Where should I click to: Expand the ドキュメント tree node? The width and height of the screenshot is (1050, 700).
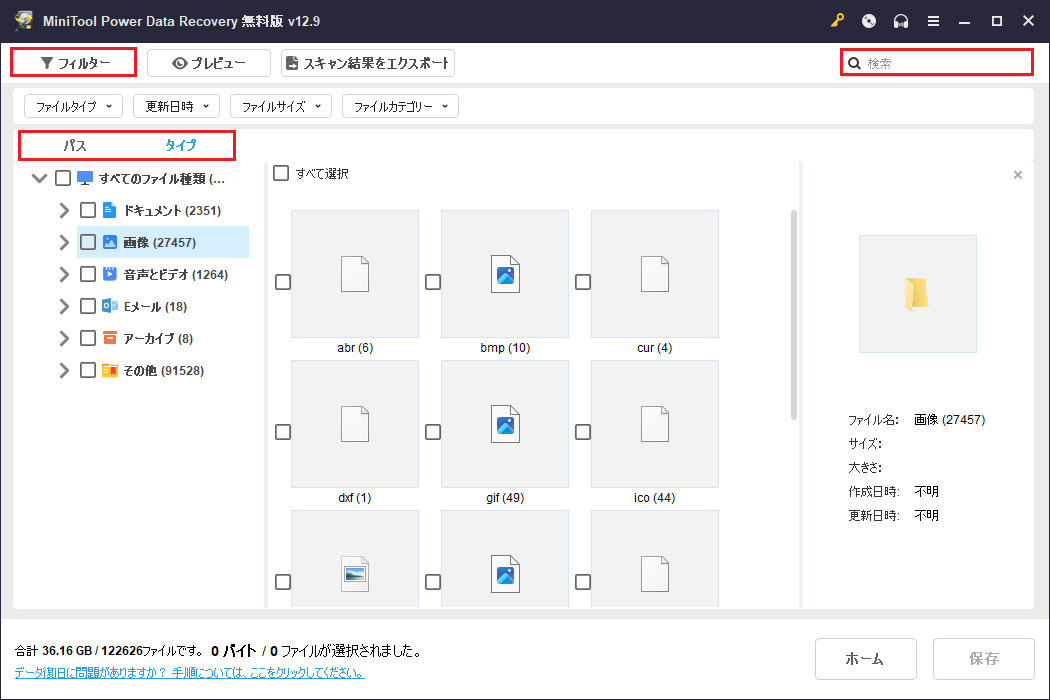pos(64,210)
